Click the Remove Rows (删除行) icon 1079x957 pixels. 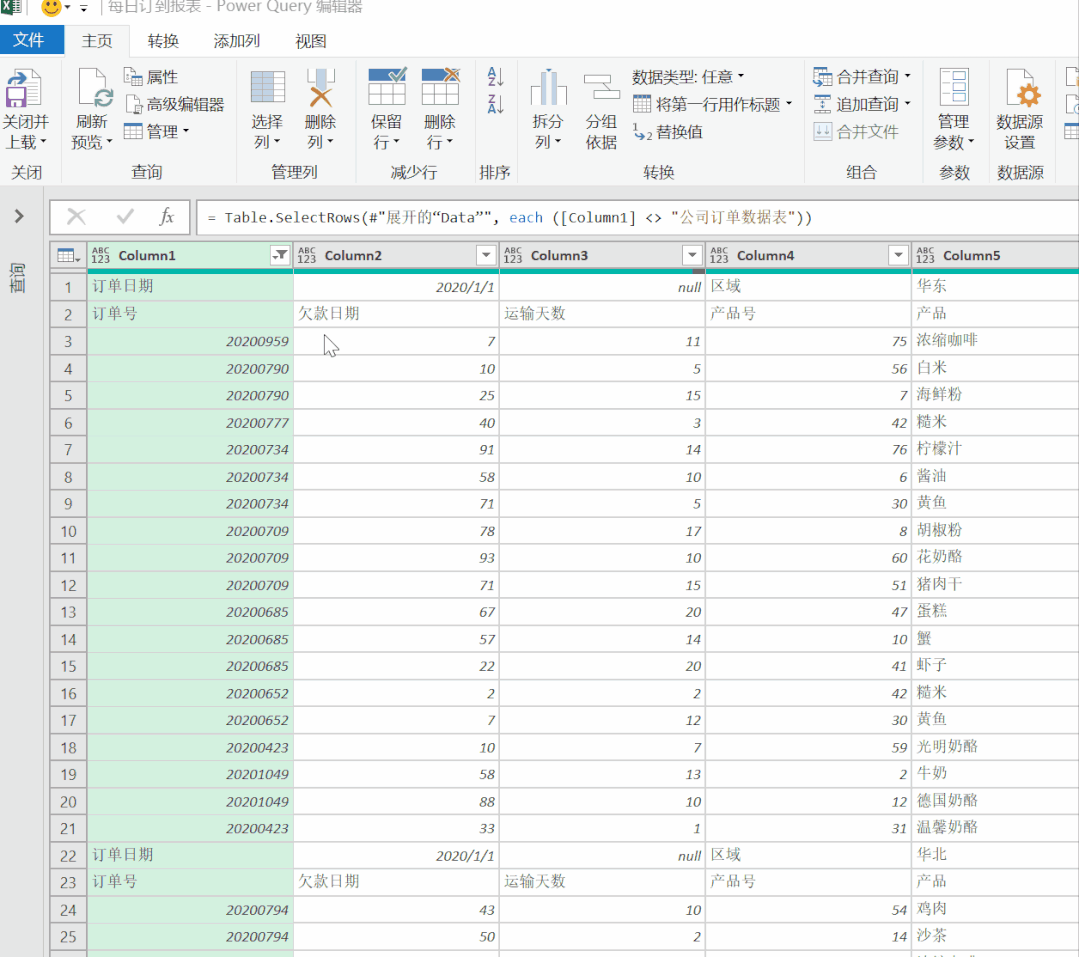coord(440,87)
